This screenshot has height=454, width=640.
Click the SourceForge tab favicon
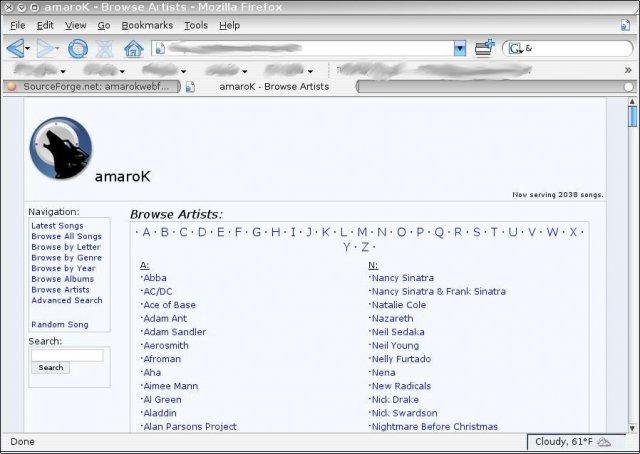[x=12, y=87]
